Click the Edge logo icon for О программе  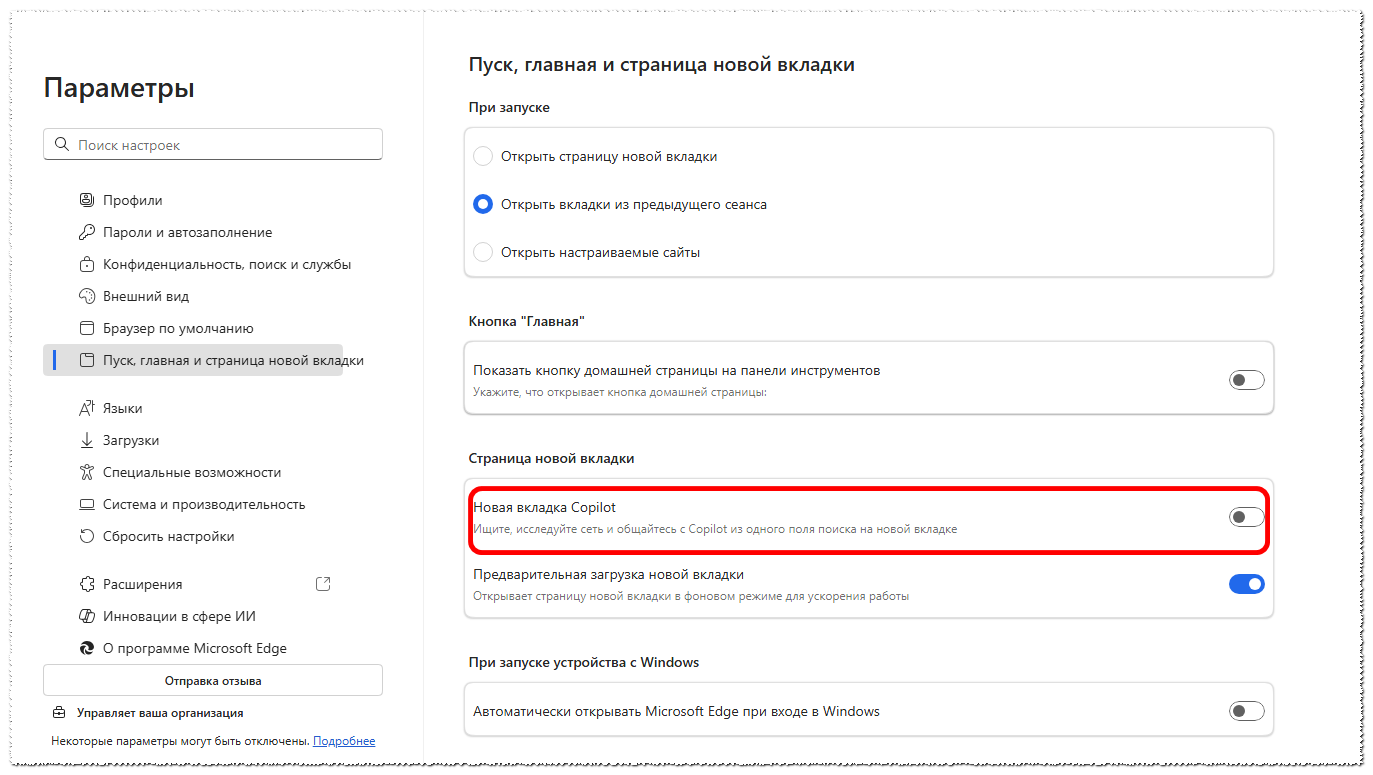pyautogui.click(x=86, y=648)
